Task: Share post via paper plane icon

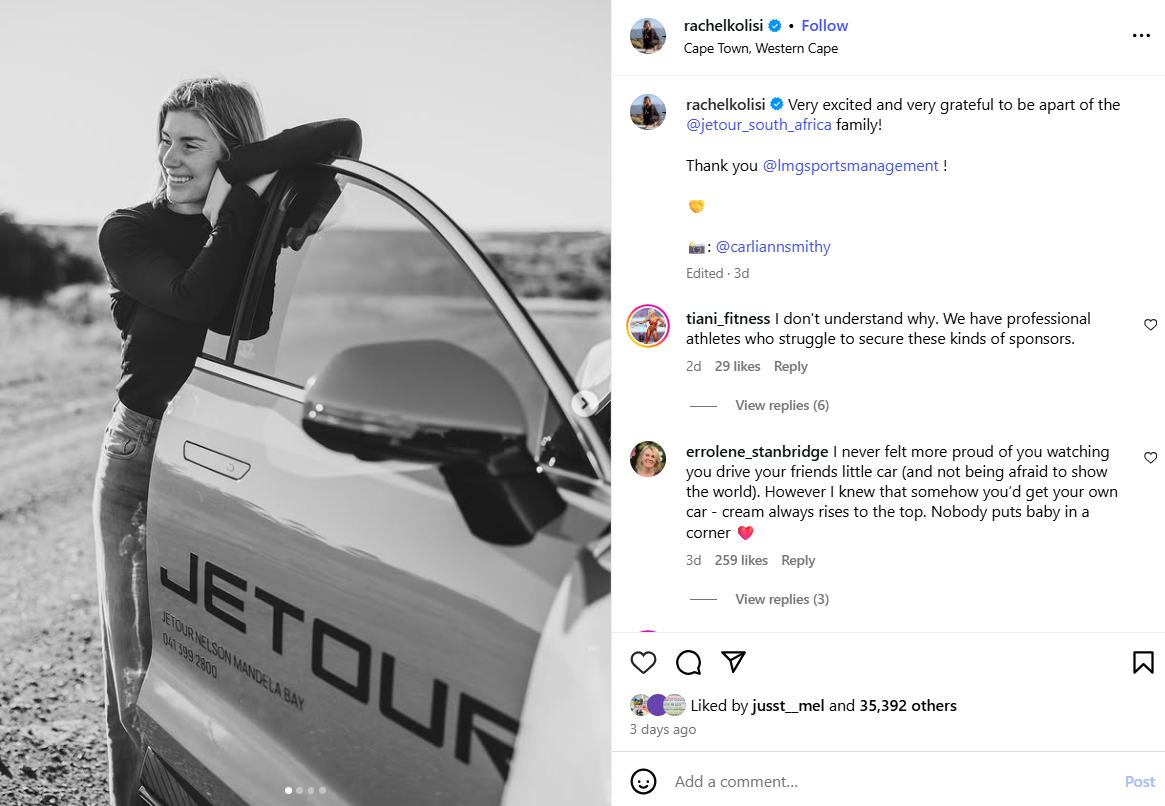Action: pyautogui.click(x=734, y=662)
